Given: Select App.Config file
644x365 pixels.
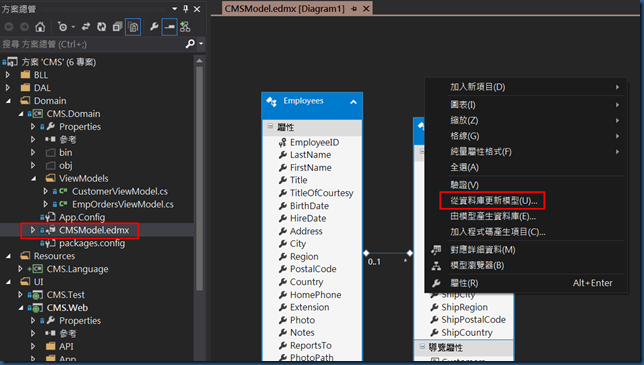Looking at the screenshot, I should 82,217.
